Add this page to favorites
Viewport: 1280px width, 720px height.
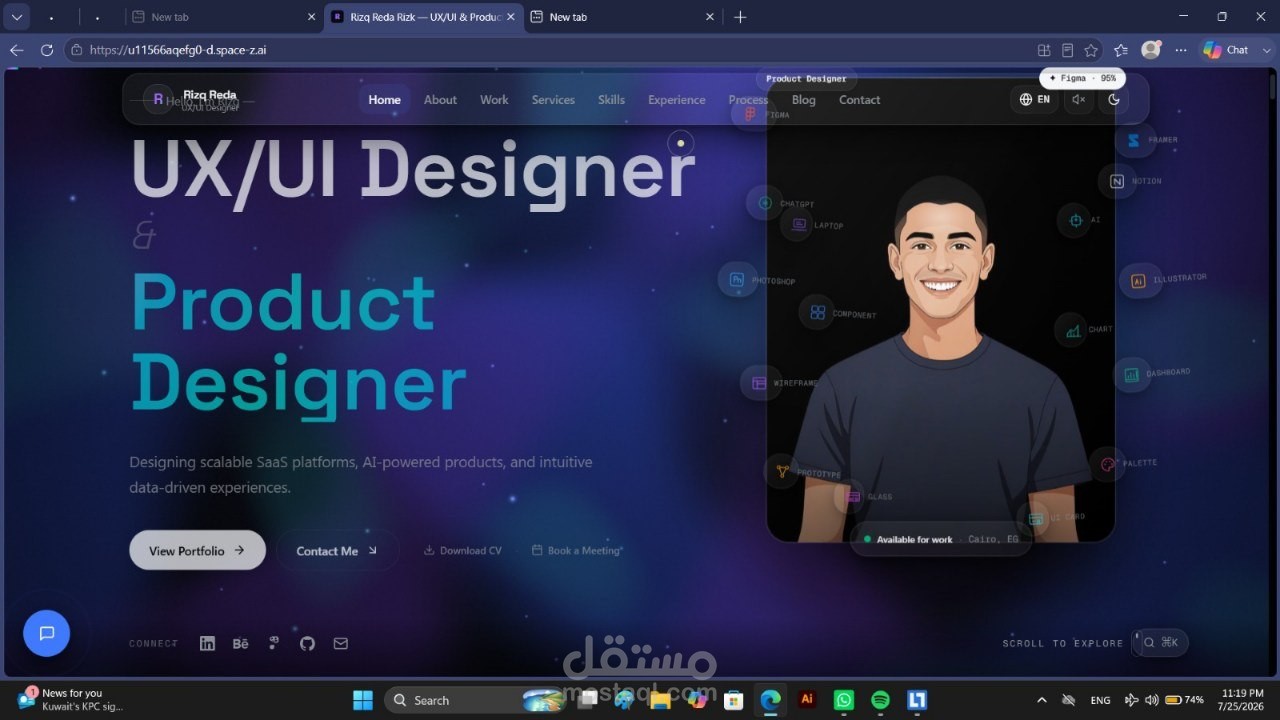pos(1091,50)
